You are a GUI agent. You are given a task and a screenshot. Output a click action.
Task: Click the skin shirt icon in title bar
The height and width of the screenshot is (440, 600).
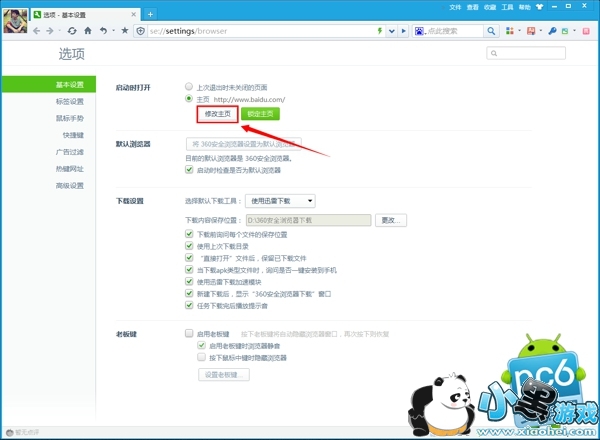[x=540, y=7]
